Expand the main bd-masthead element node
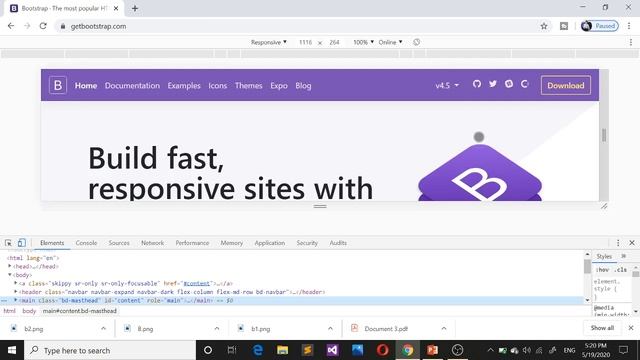Screen dimensions: 640x360 click(x=16, y=300)
